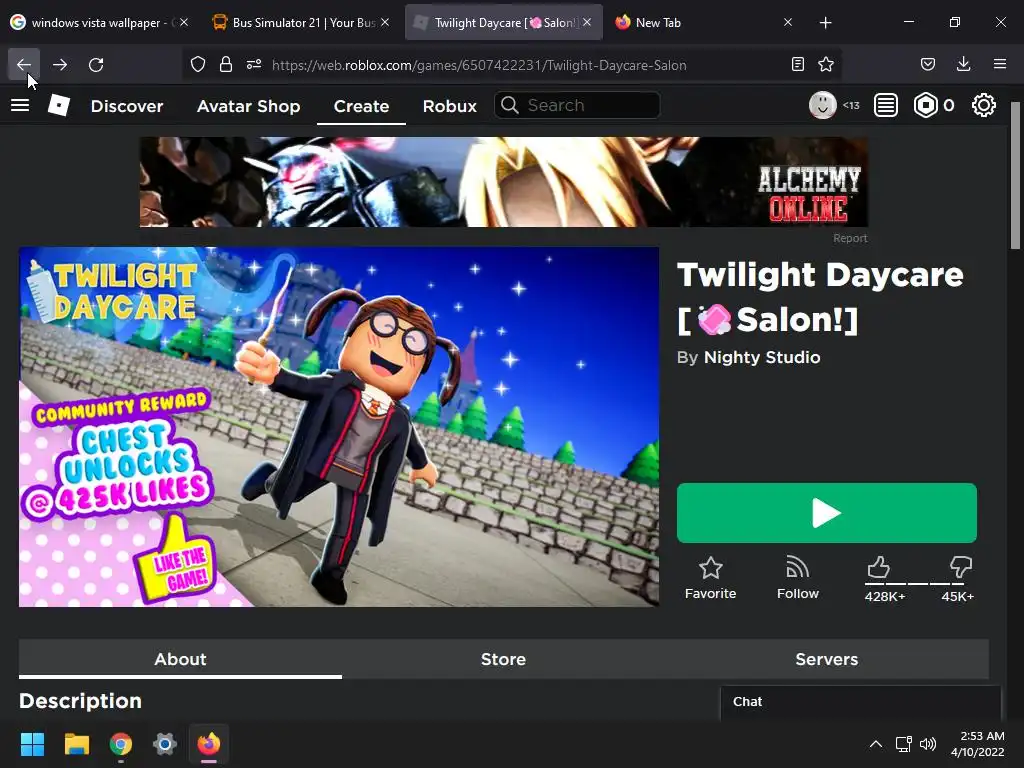The height and width of the screenshot is (768, 1024).
Task: Open the Discover menu item
Action: 127,106
